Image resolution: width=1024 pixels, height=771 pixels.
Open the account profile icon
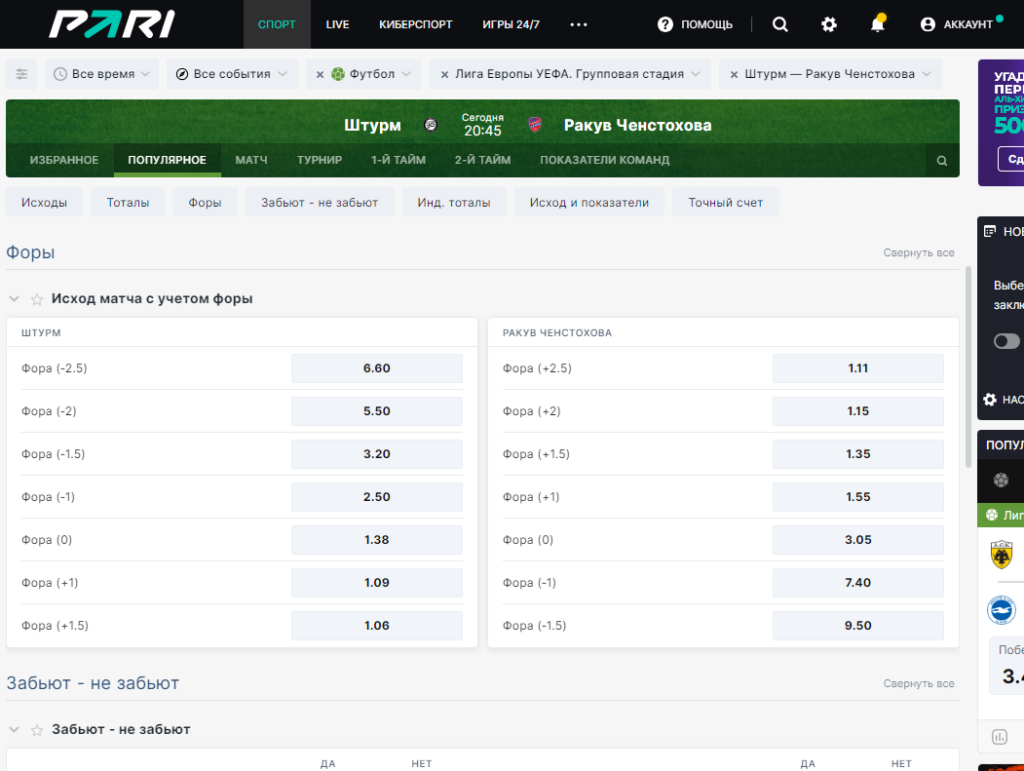927,25
